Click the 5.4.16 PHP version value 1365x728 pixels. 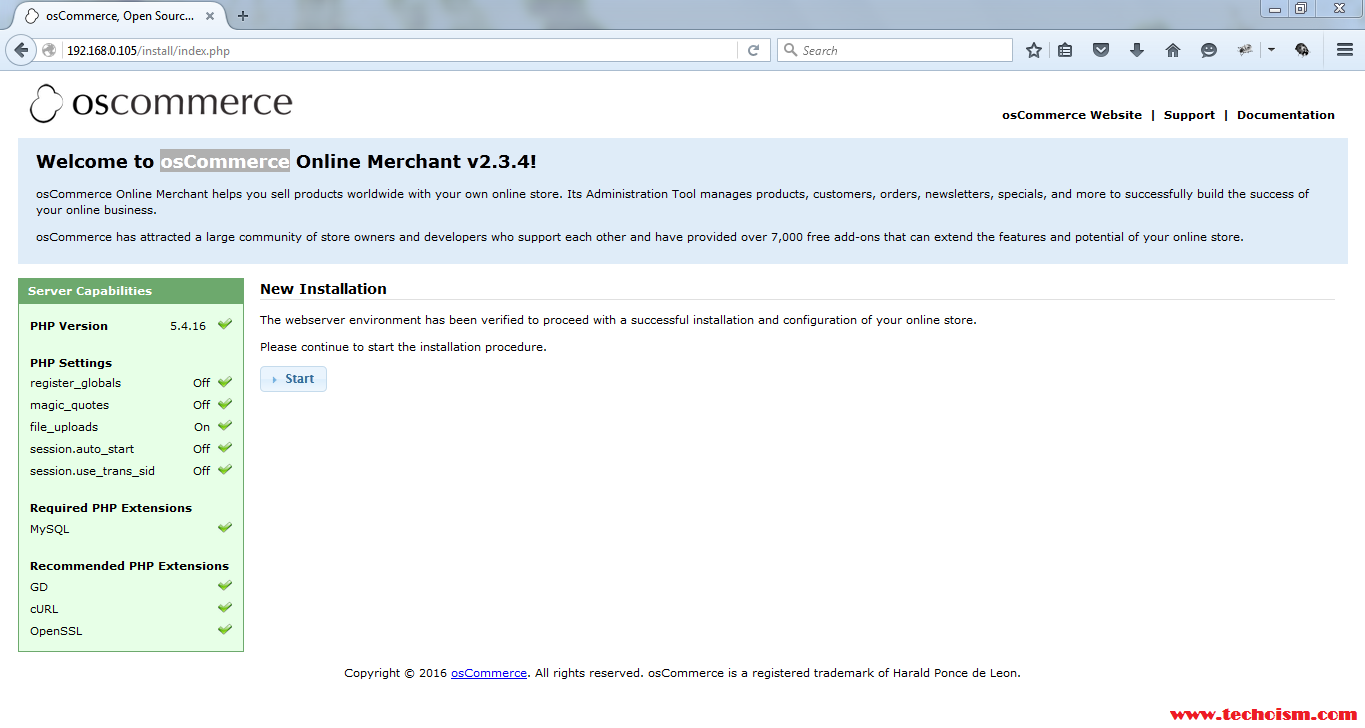coord(188,326)
